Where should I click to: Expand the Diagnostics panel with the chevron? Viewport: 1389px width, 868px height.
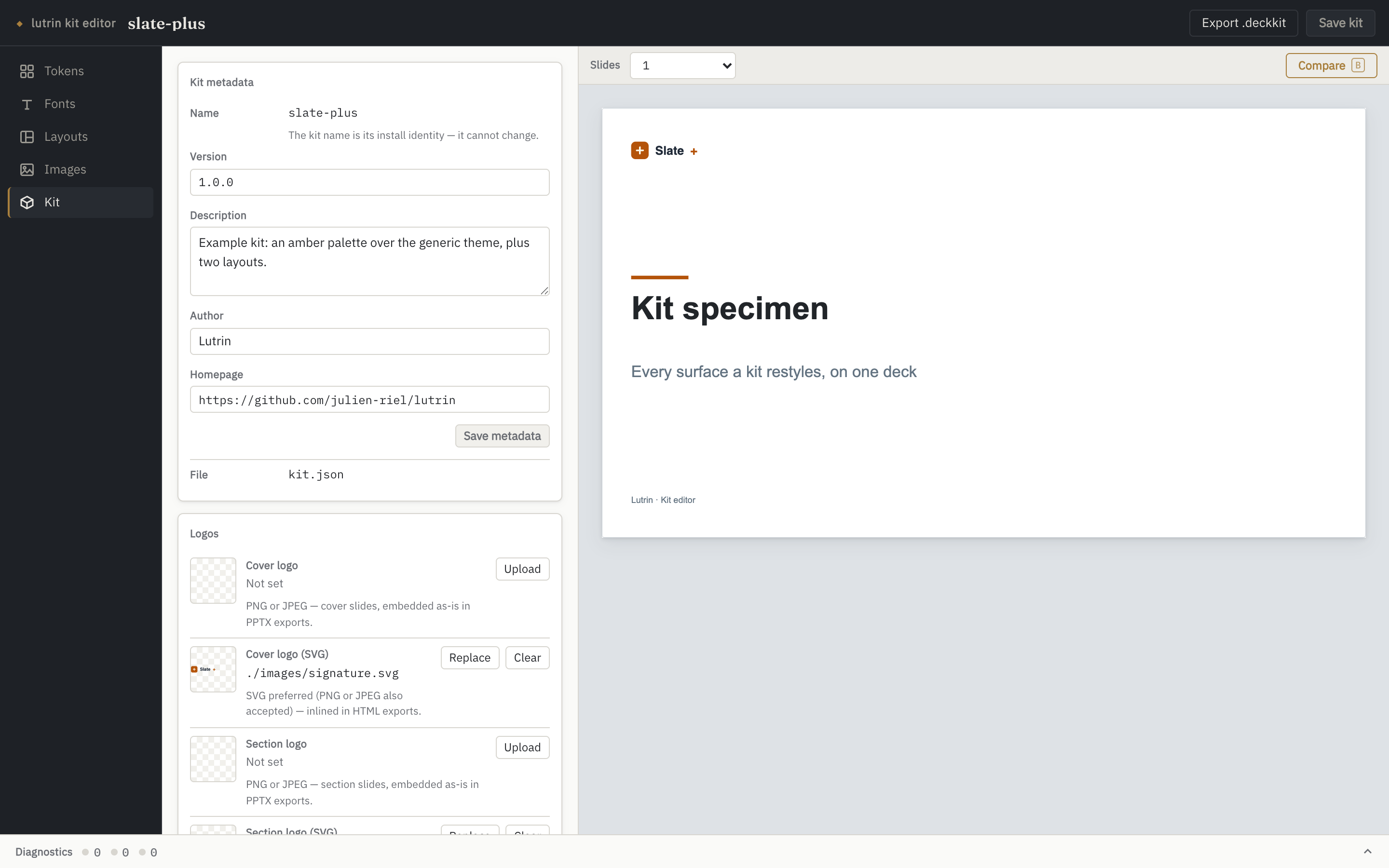pyautogui.click(x=1368, y=851)
